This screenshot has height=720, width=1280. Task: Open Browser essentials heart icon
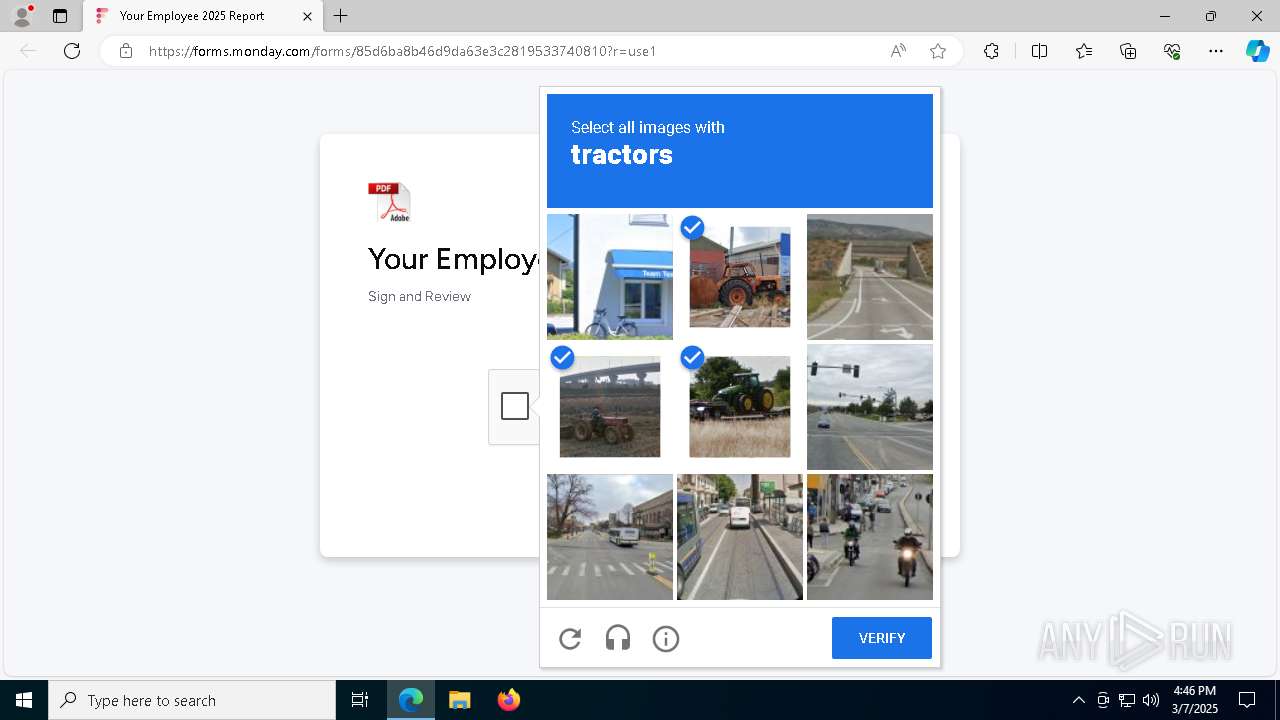tap(1172, 51)
